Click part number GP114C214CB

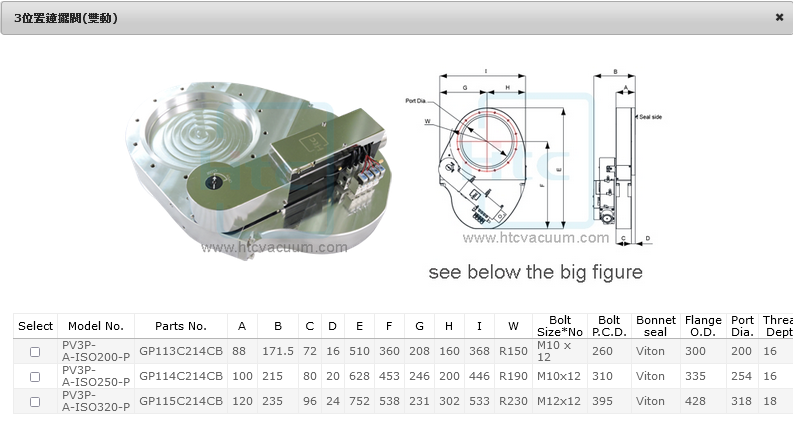[x=181, y=377]
